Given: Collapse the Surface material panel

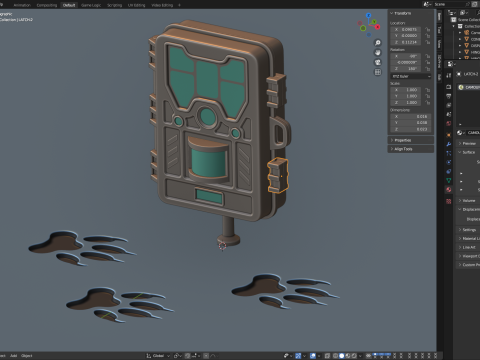Looking at the screenshot, I should (x=468, y=152).
